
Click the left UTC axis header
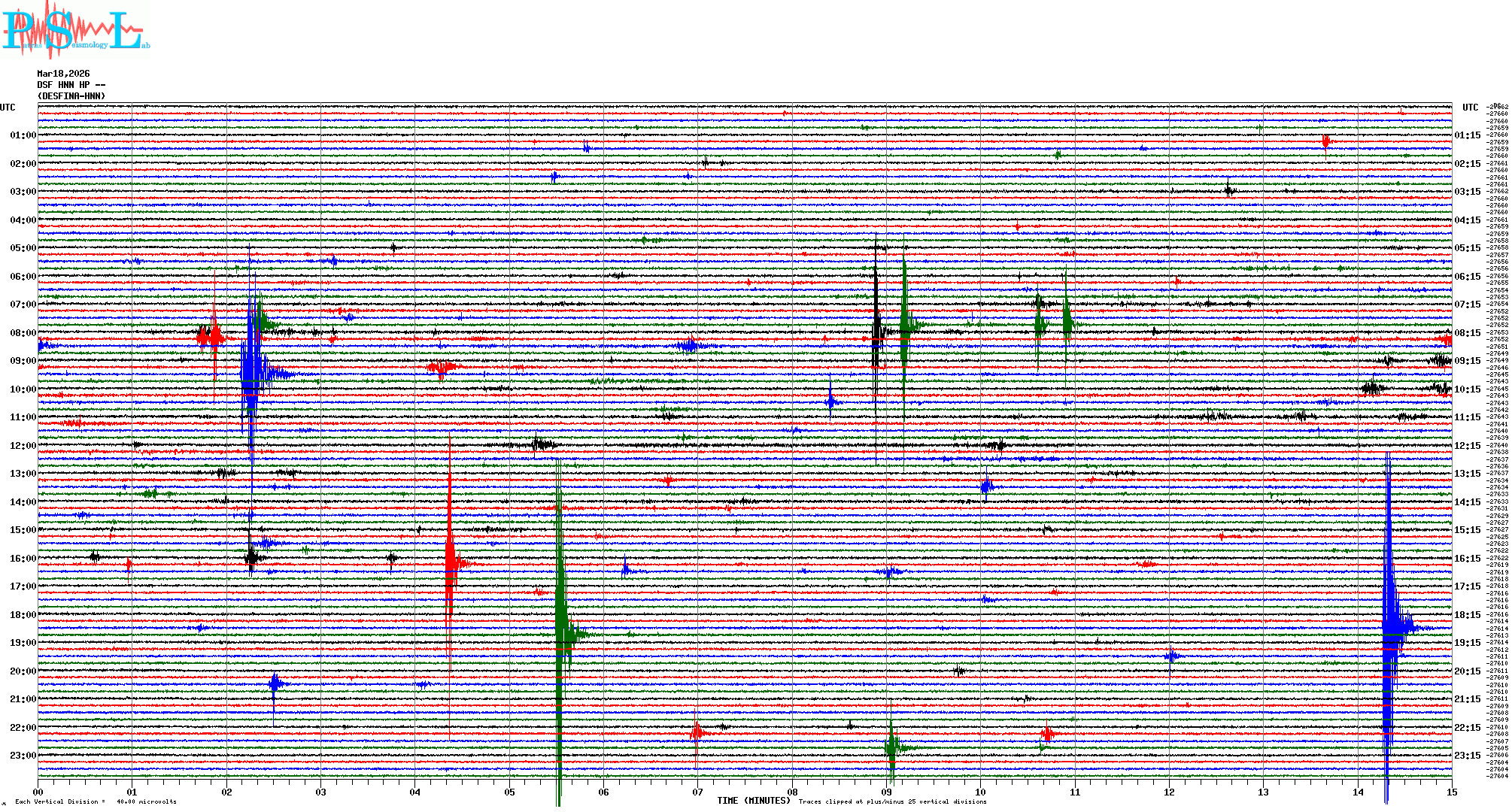coord(8,108)
